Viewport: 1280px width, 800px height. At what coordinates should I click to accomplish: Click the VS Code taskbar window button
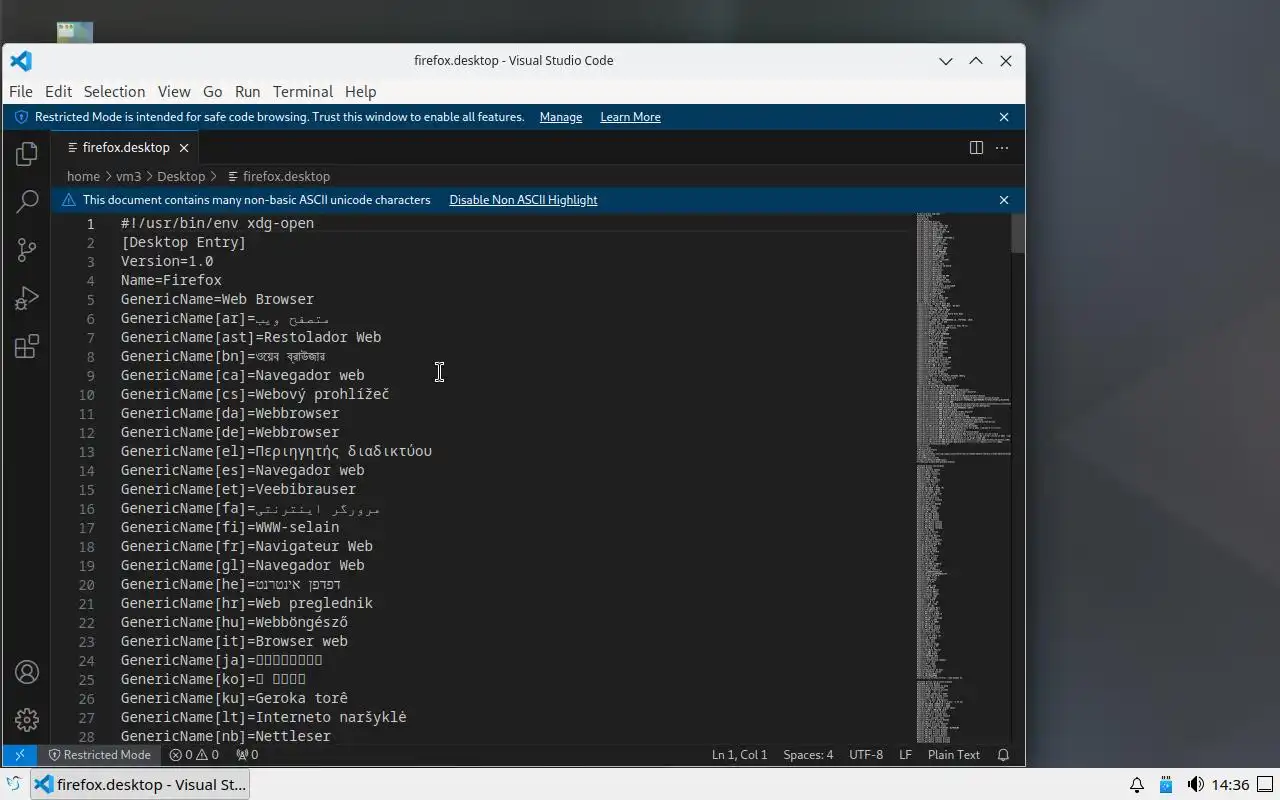point(140,784)
